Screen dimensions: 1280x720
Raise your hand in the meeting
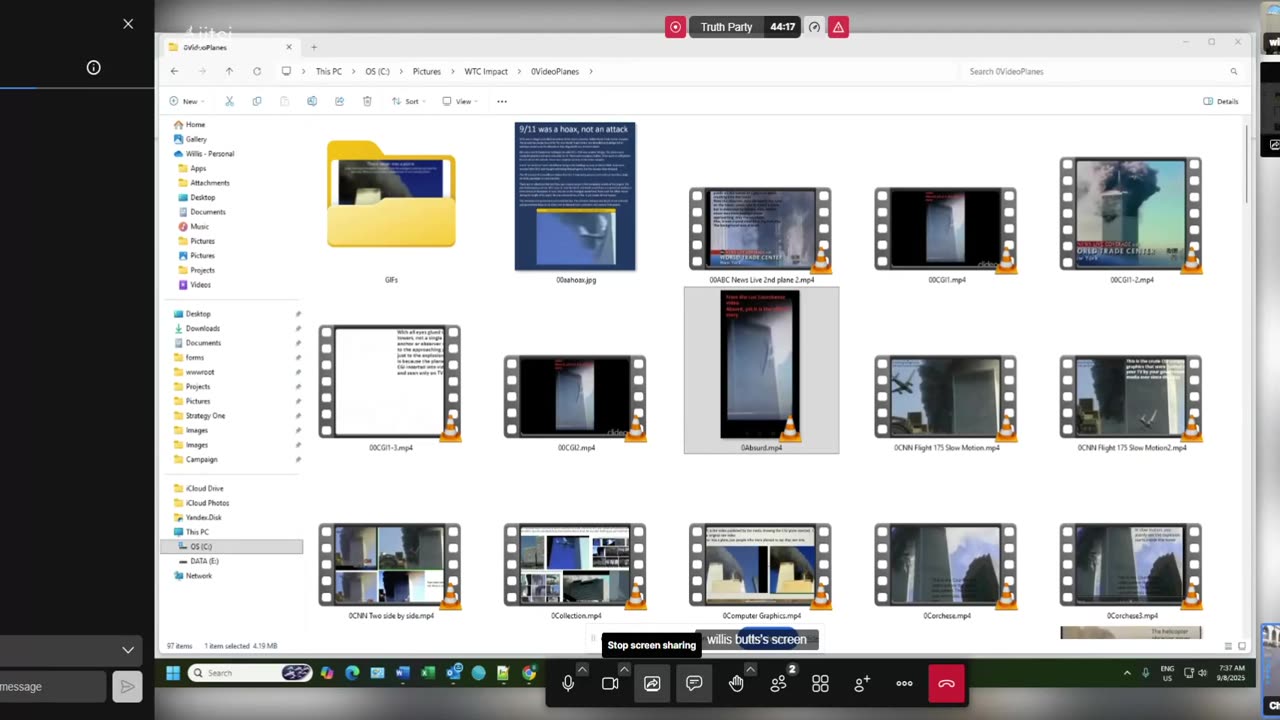tap(736, 684)
